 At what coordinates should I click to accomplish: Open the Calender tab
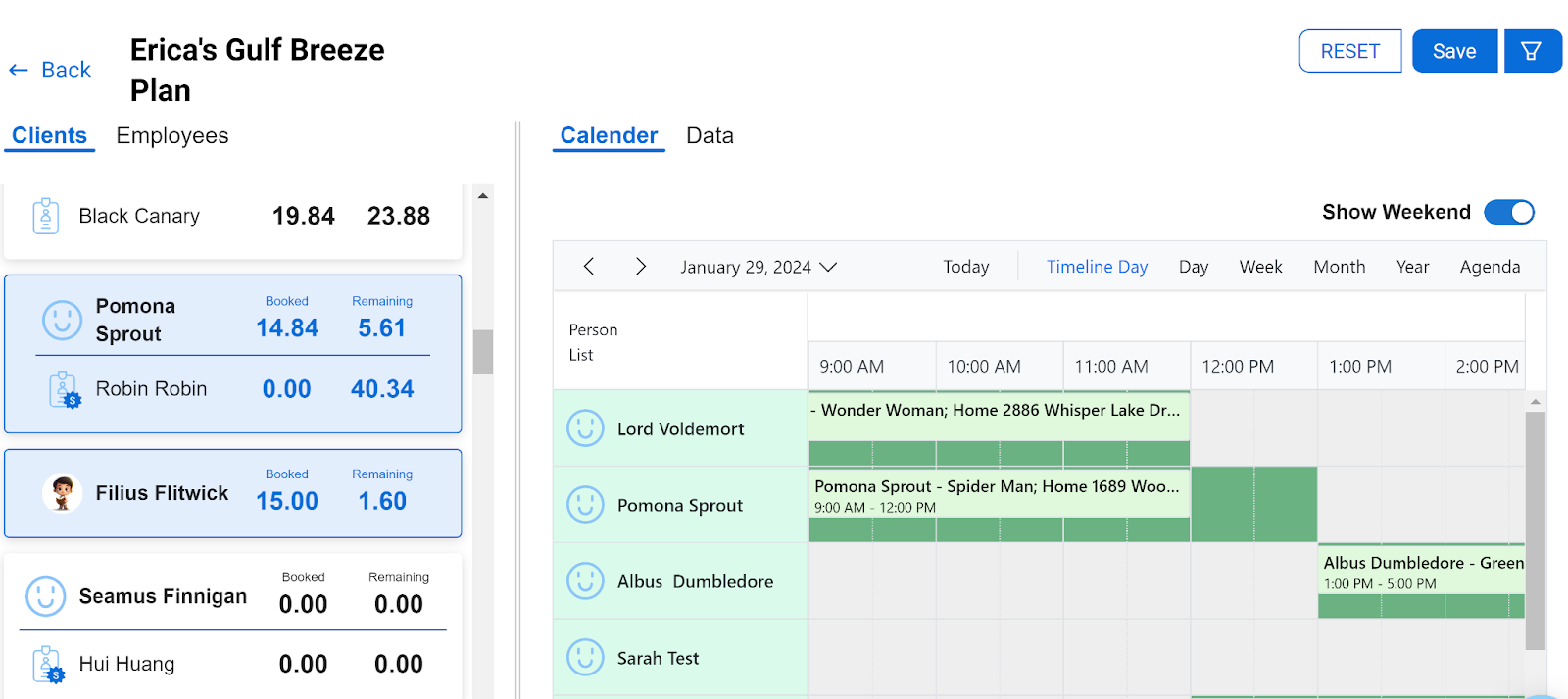coord(609,135)
